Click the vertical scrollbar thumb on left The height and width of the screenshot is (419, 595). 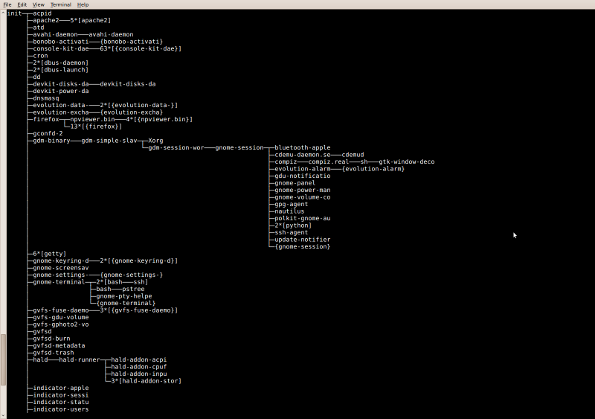pyautogui.click(x=3, y=359)
